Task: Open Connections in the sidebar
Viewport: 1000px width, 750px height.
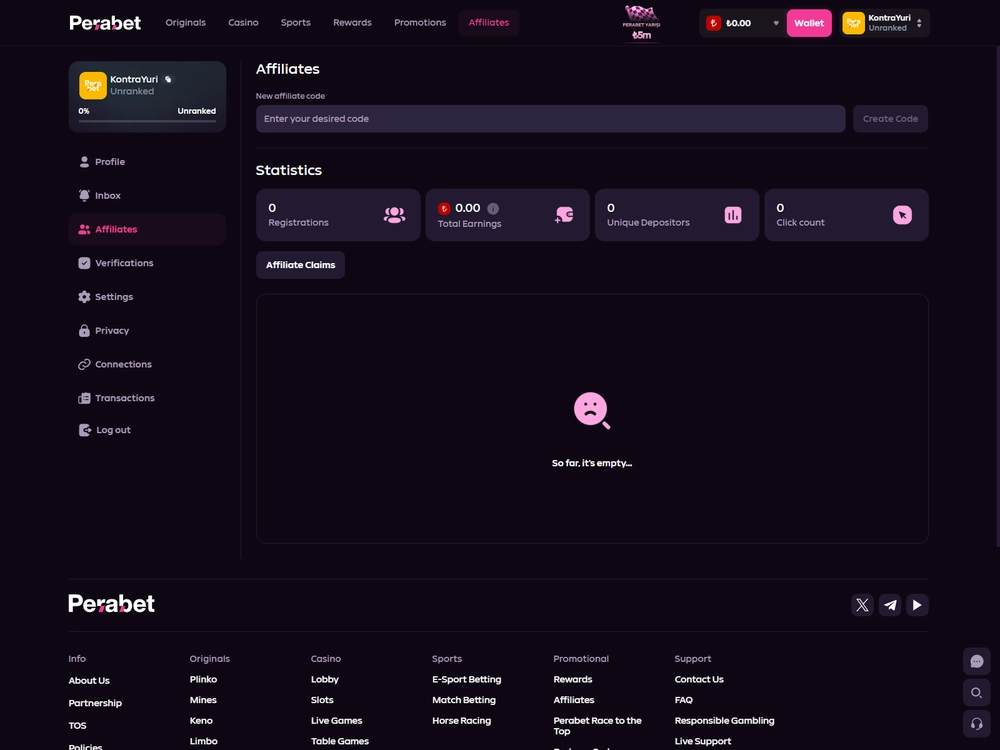Action: [x=147, y=365]
